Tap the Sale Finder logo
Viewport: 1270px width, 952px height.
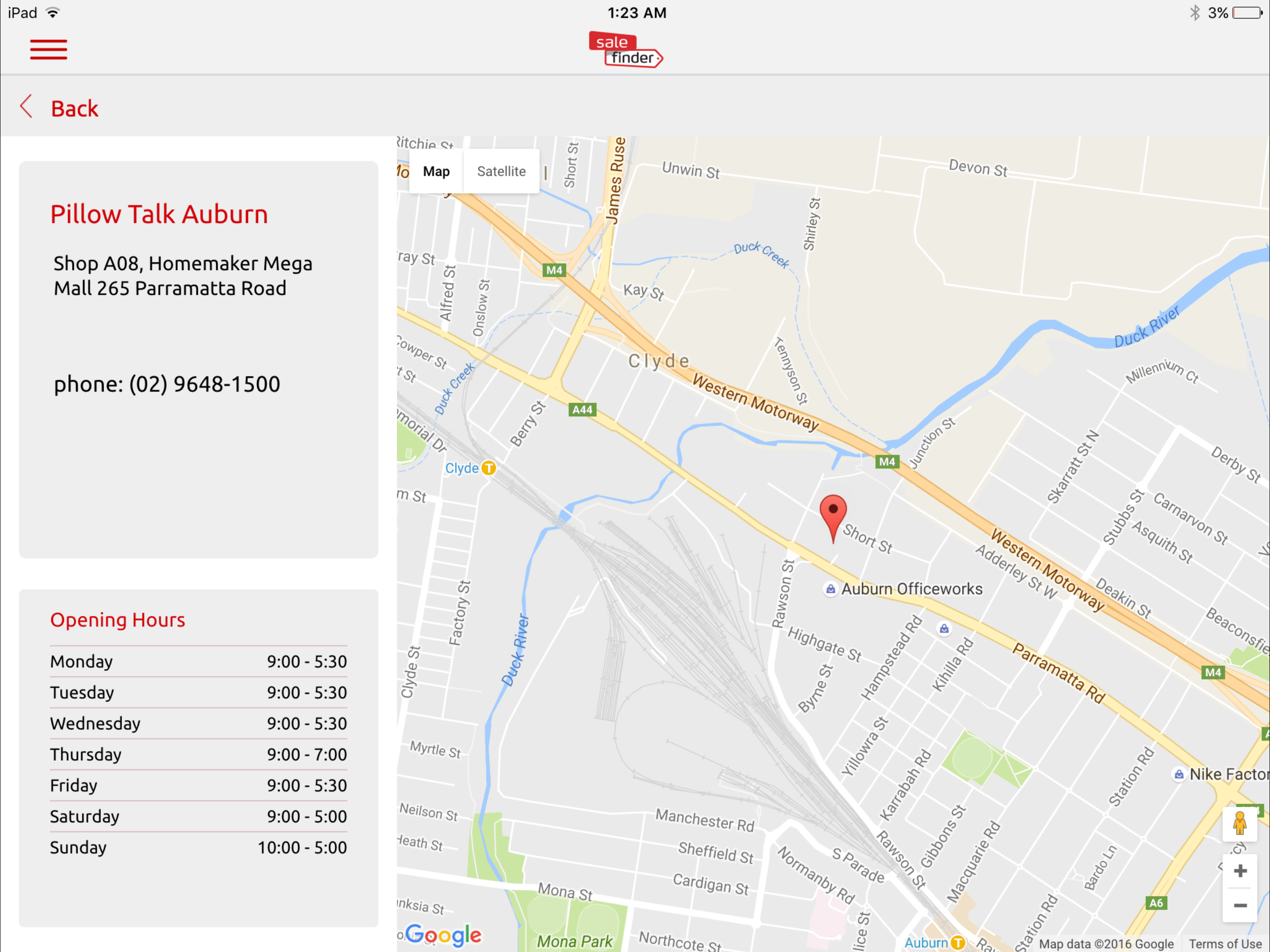point(626,49)
